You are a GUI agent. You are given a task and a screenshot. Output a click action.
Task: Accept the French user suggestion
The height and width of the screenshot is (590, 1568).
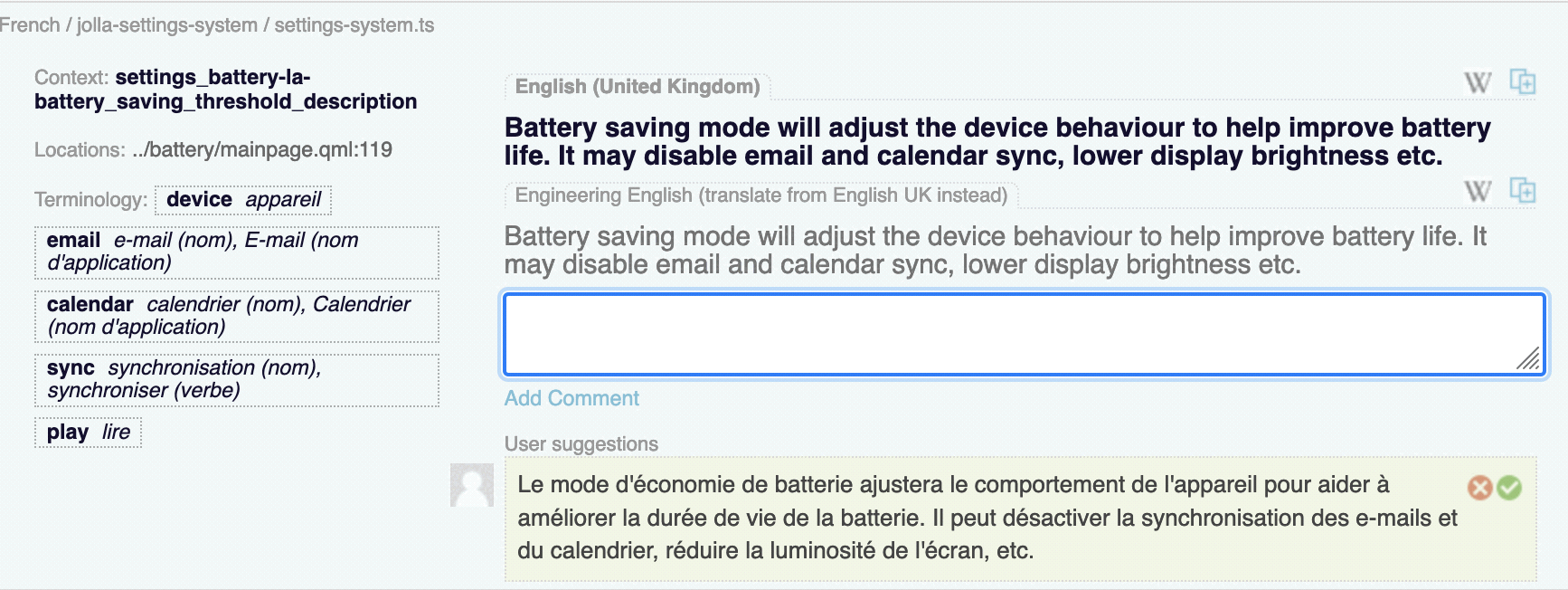(1509, 488)
